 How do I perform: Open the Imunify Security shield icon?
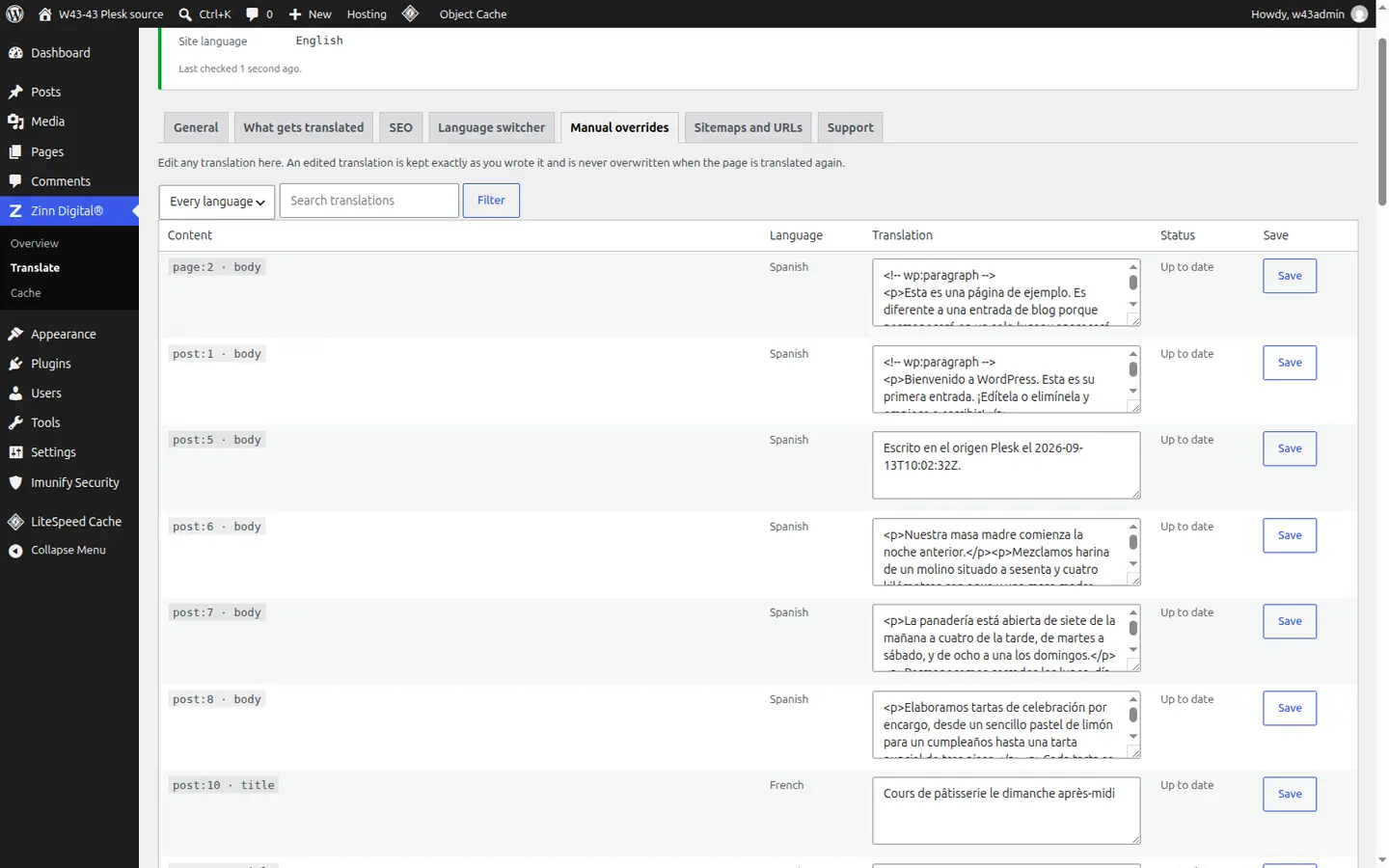tap(15, 482)
